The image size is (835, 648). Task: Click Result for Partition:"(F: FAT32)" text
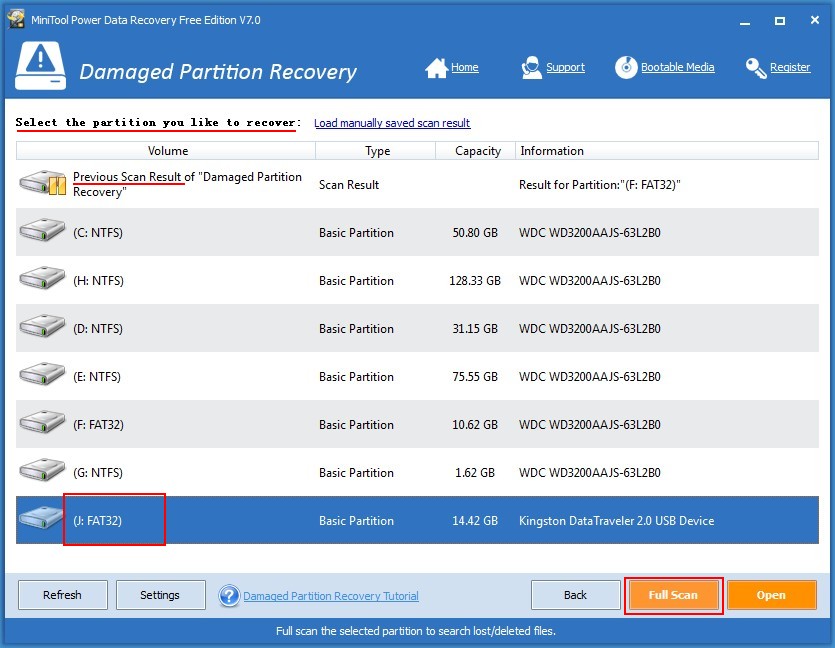[x=600, y=185]
